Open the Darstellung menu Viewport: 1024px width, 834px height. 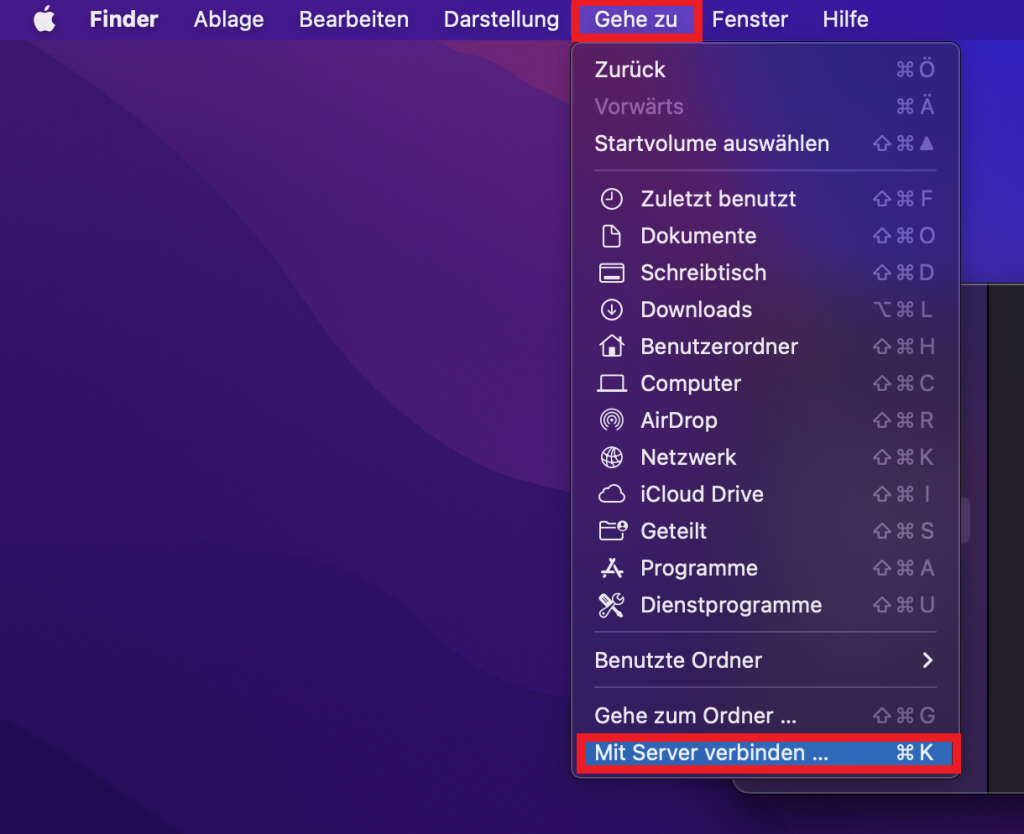[501, 19]
